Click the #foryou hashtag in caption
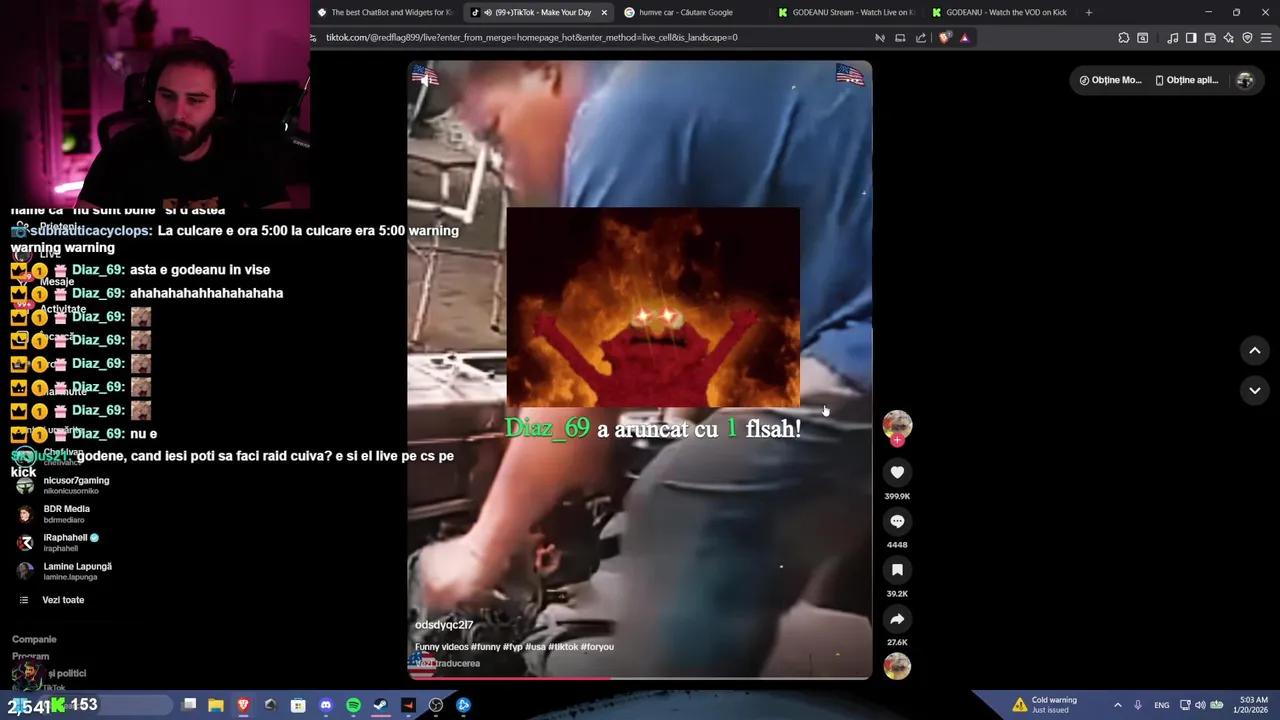Image resolution: width=1280 pixels, height=720 pixels. coord(597,647)
